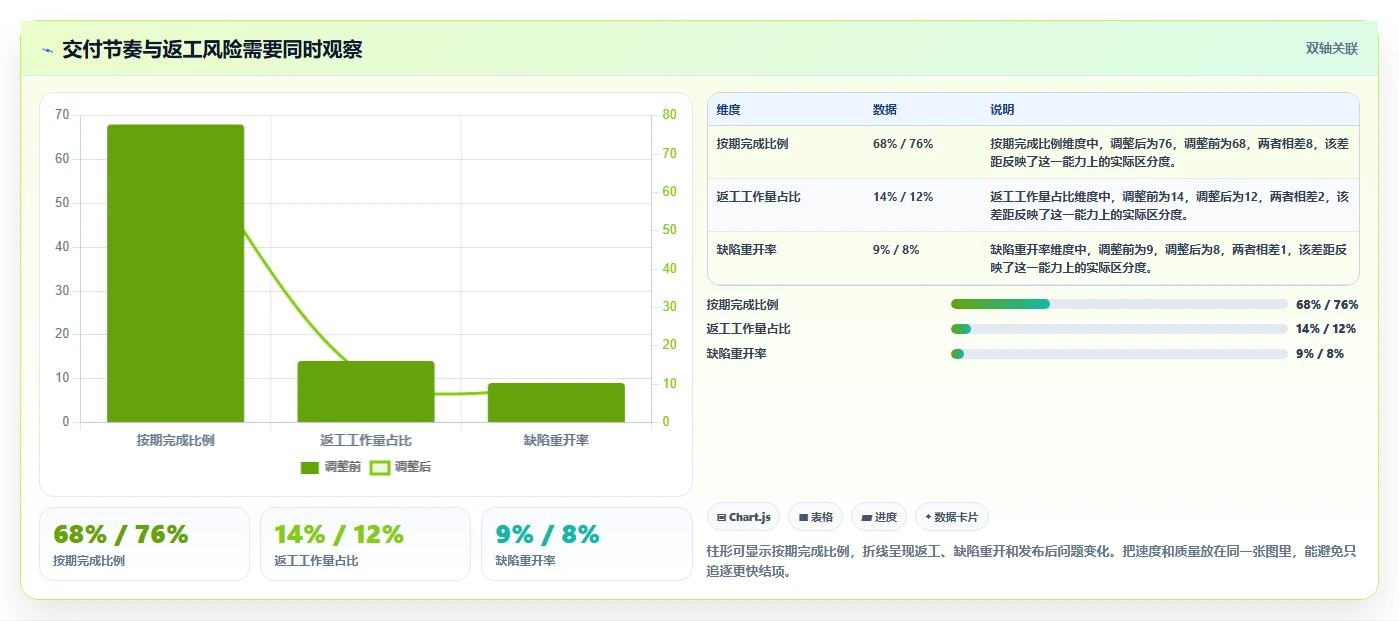Click the 68% / 76% table value

tap(903, 144)
